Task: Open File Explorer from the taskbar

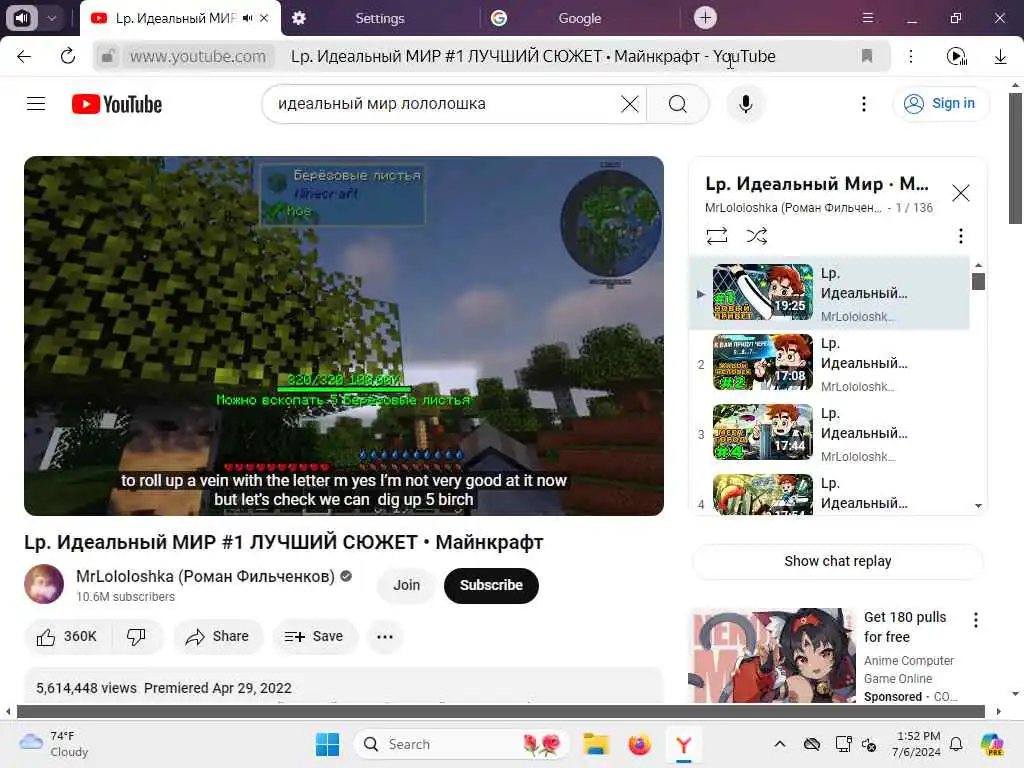Action: [596, 744]
